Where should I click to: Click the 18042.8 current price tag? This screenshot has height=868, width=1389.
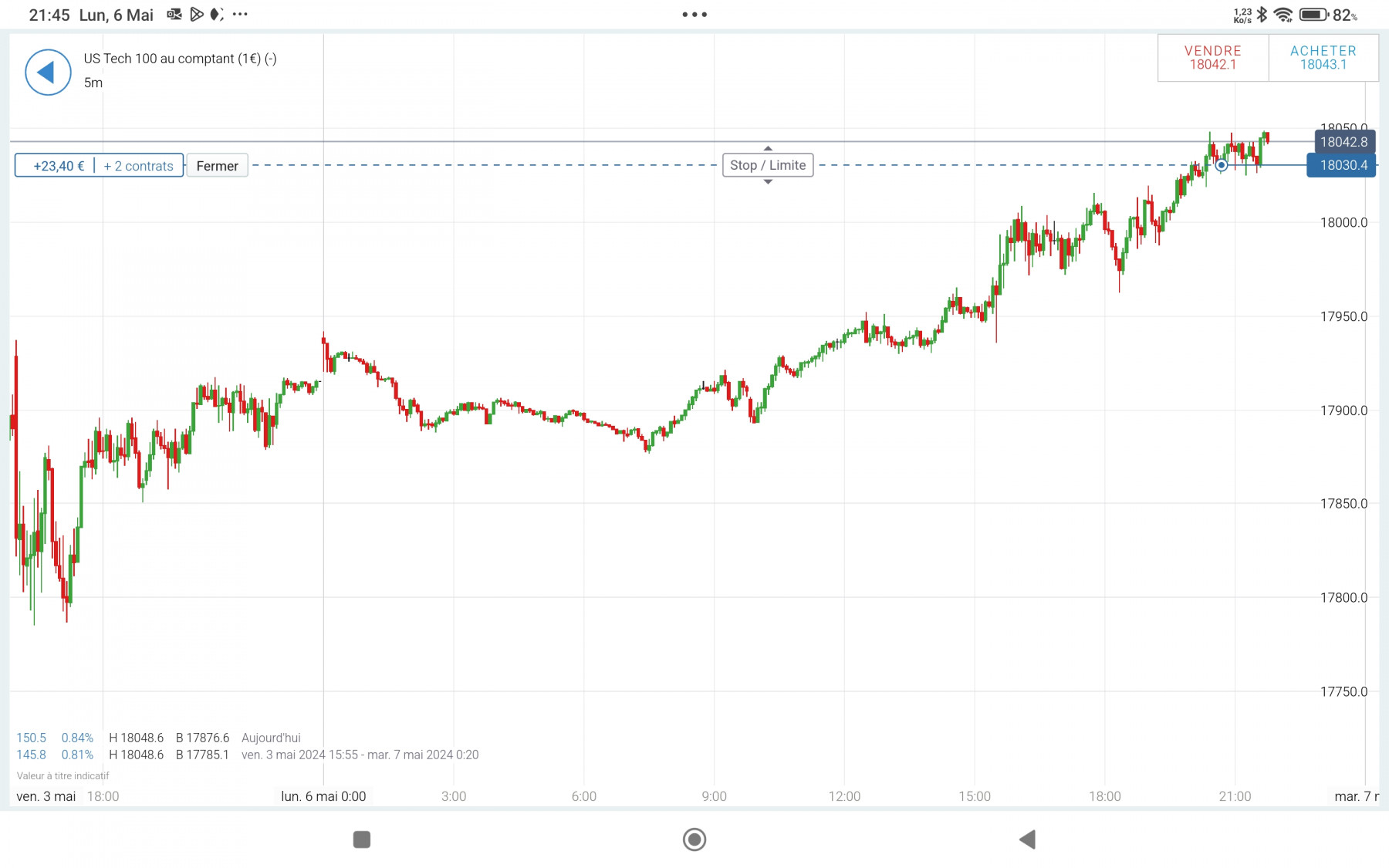click(1344, 142)
